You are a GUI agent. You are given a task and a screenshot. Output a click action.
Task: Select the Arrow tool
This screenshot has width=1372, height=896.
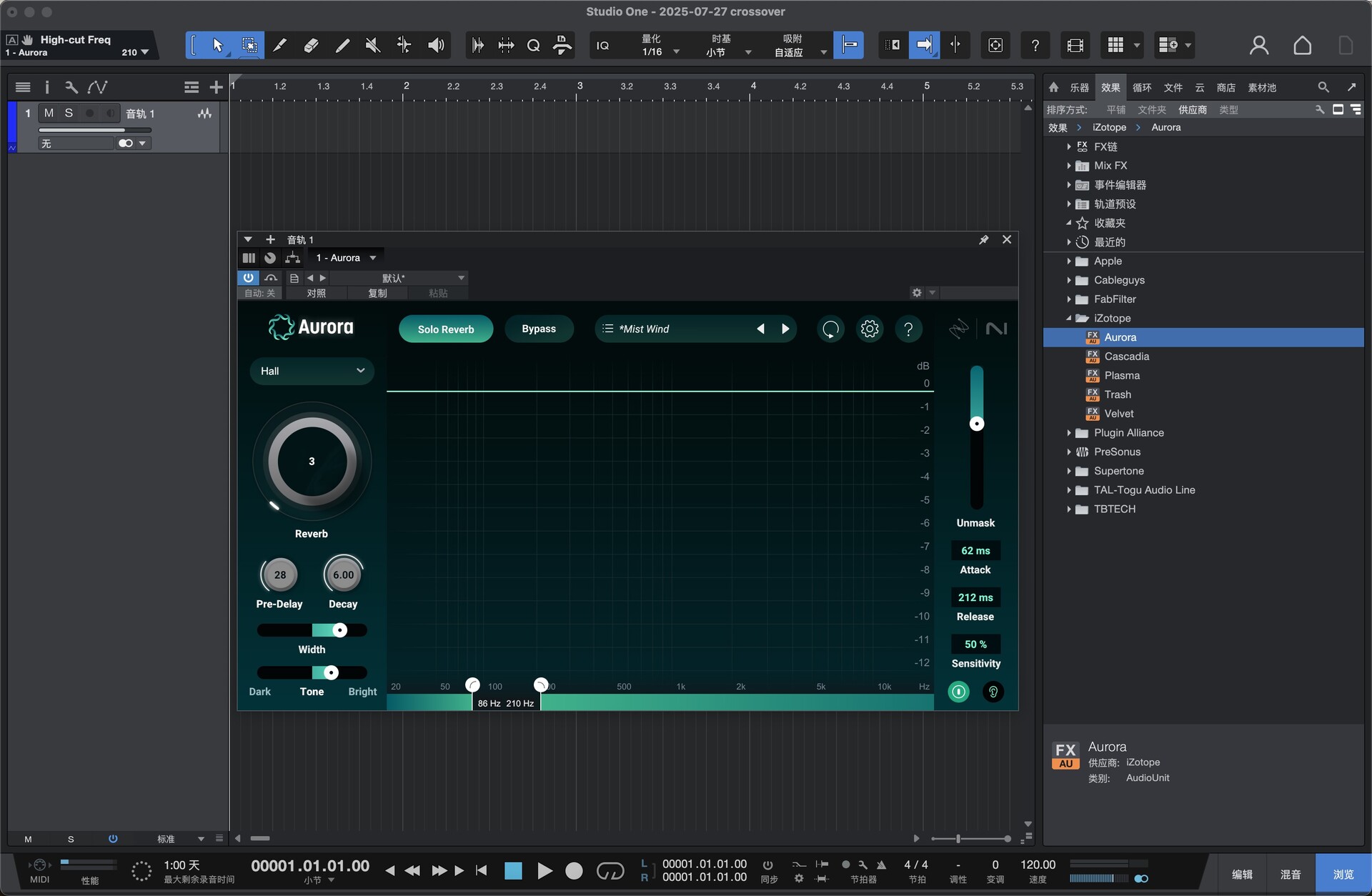[217, 46]
